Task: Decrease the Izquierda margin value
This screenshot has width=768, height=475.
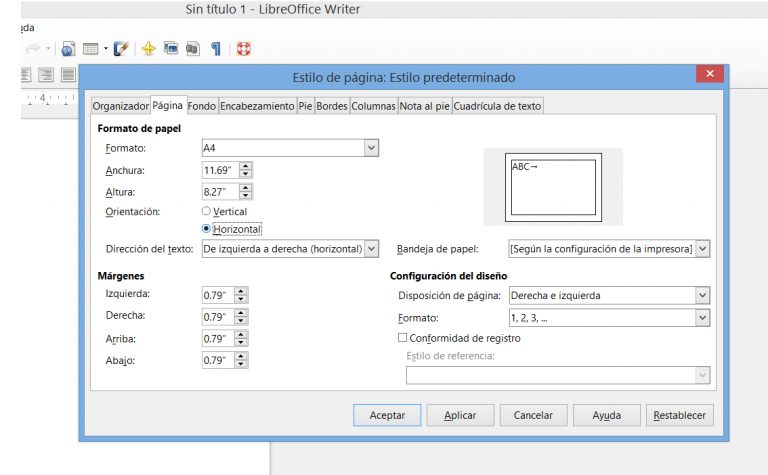Action: [x=241, y=299]
